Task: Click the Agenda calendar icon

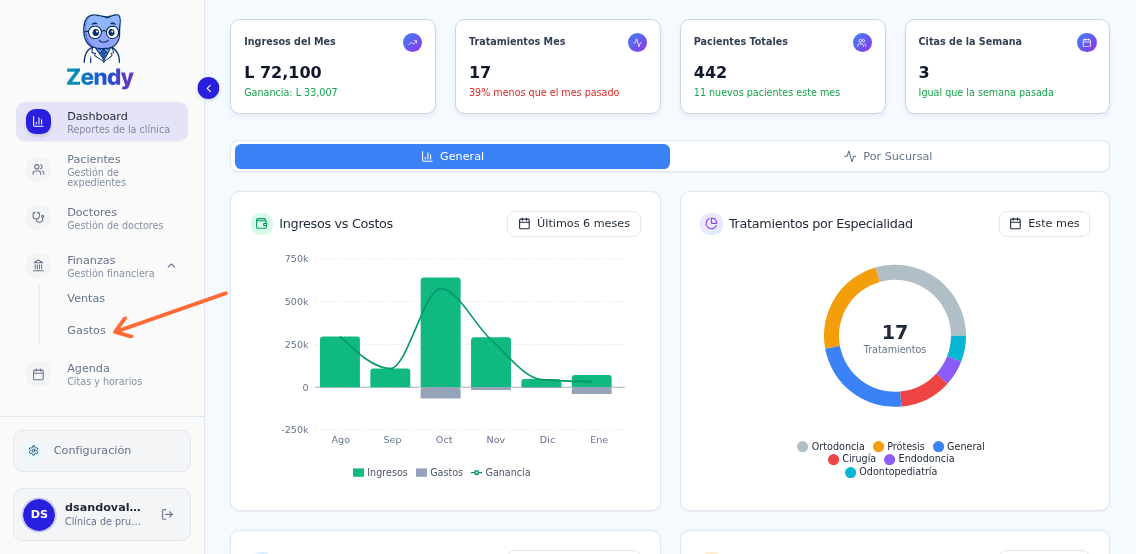Action: [38, 374]
